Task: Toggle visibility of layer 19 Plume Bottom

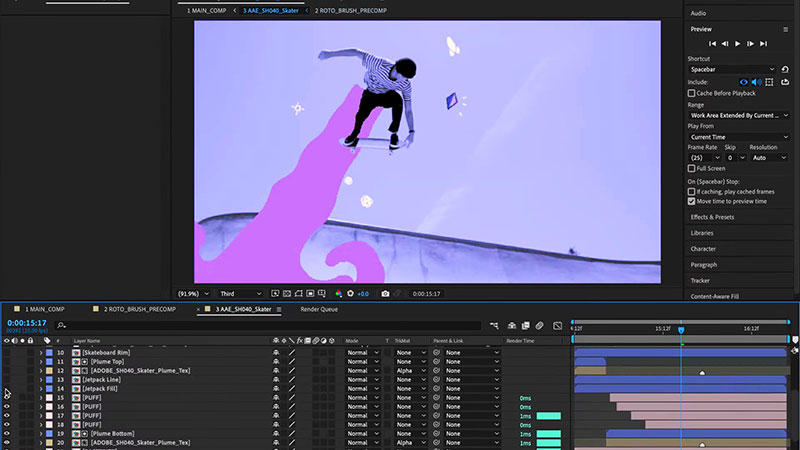Action: 7,434
